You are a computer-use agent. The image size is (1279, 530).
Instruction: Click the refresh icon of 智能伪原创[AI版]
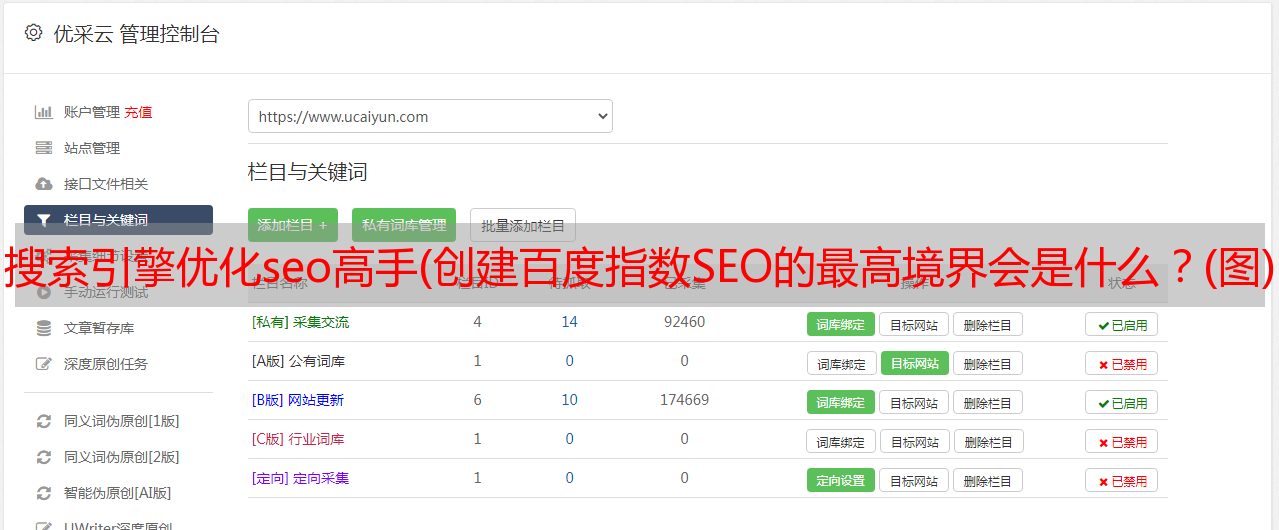coord(44,493)
